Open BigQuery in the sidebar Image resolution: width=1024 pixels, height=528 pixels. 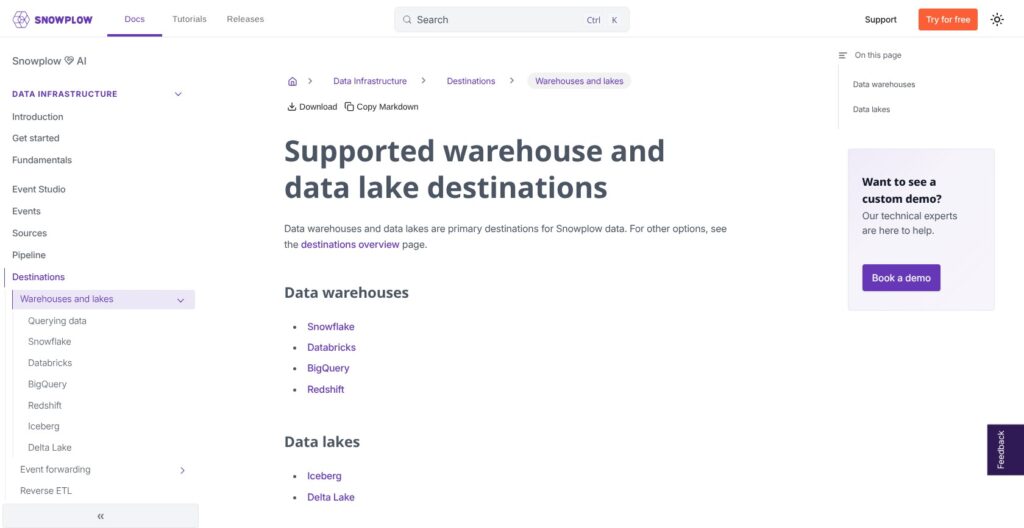coord(47,384)
